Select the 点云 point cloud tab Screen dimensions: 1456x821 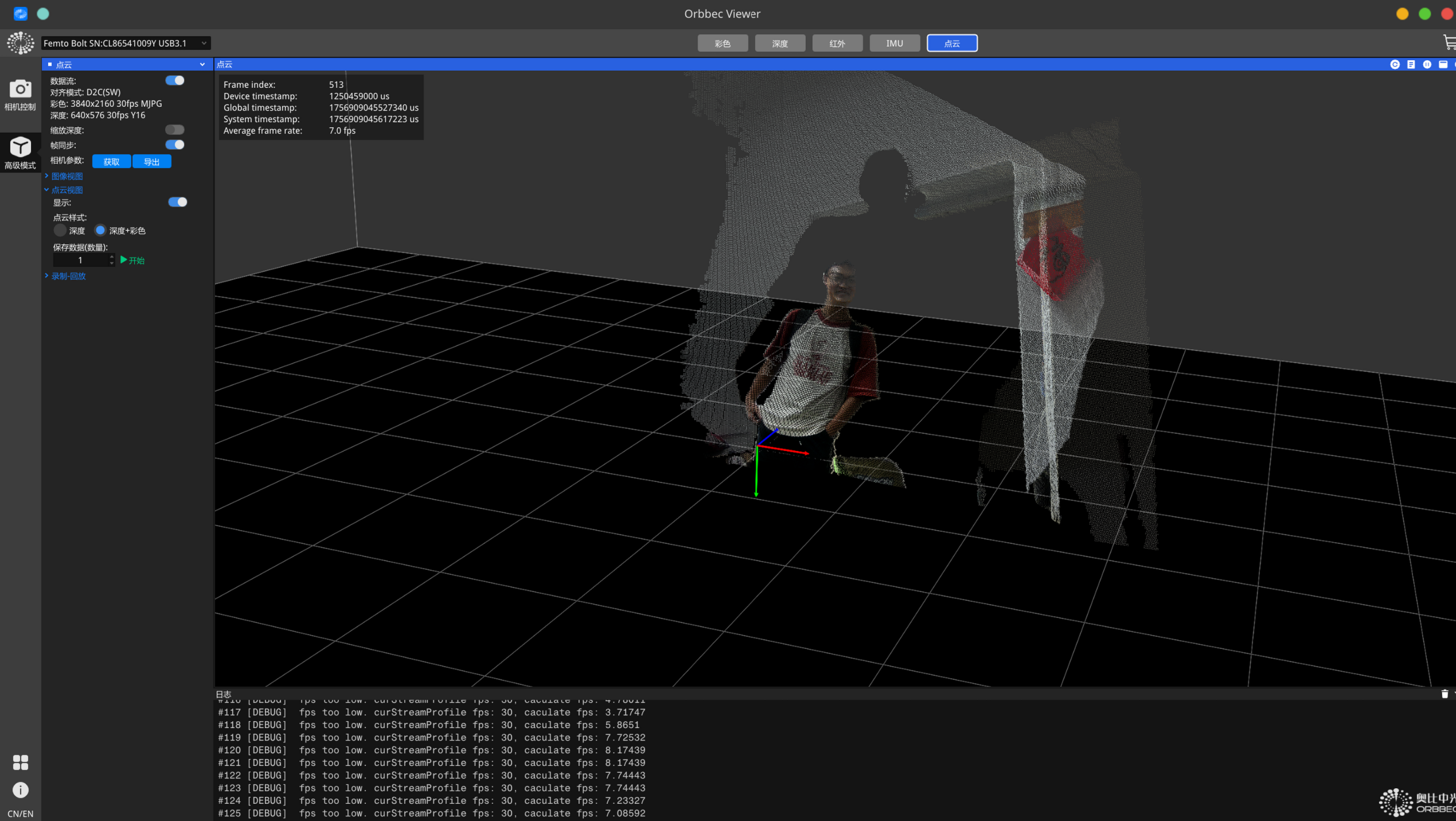click(952, 43)
